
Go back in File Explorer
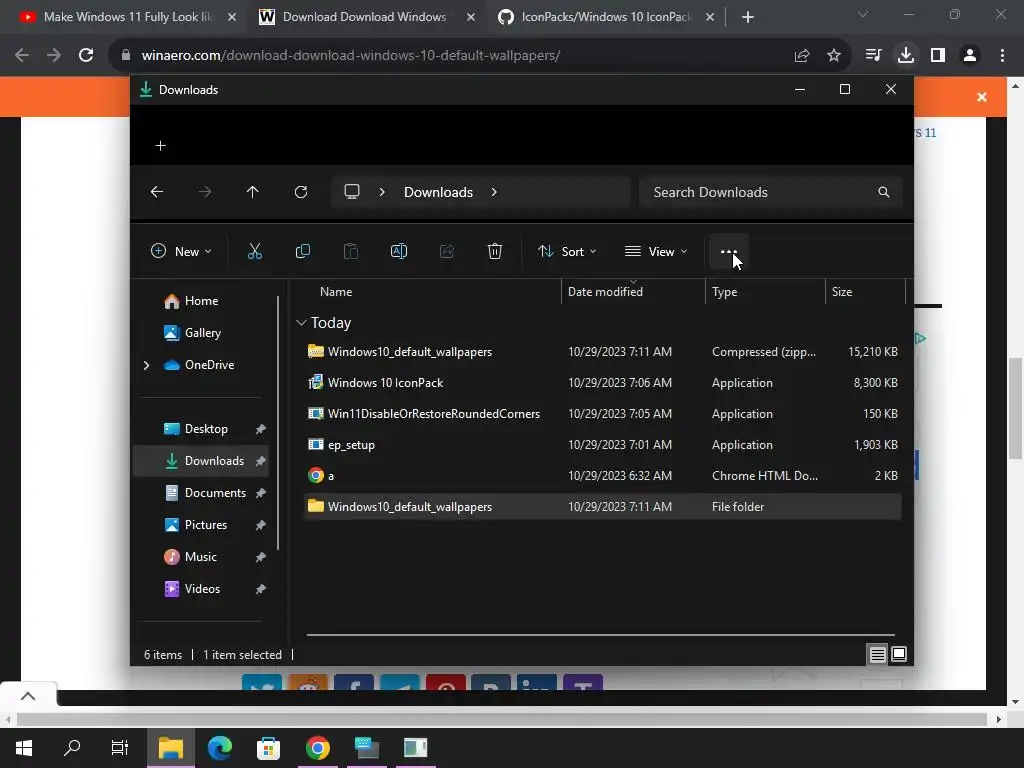coord(157,192)
